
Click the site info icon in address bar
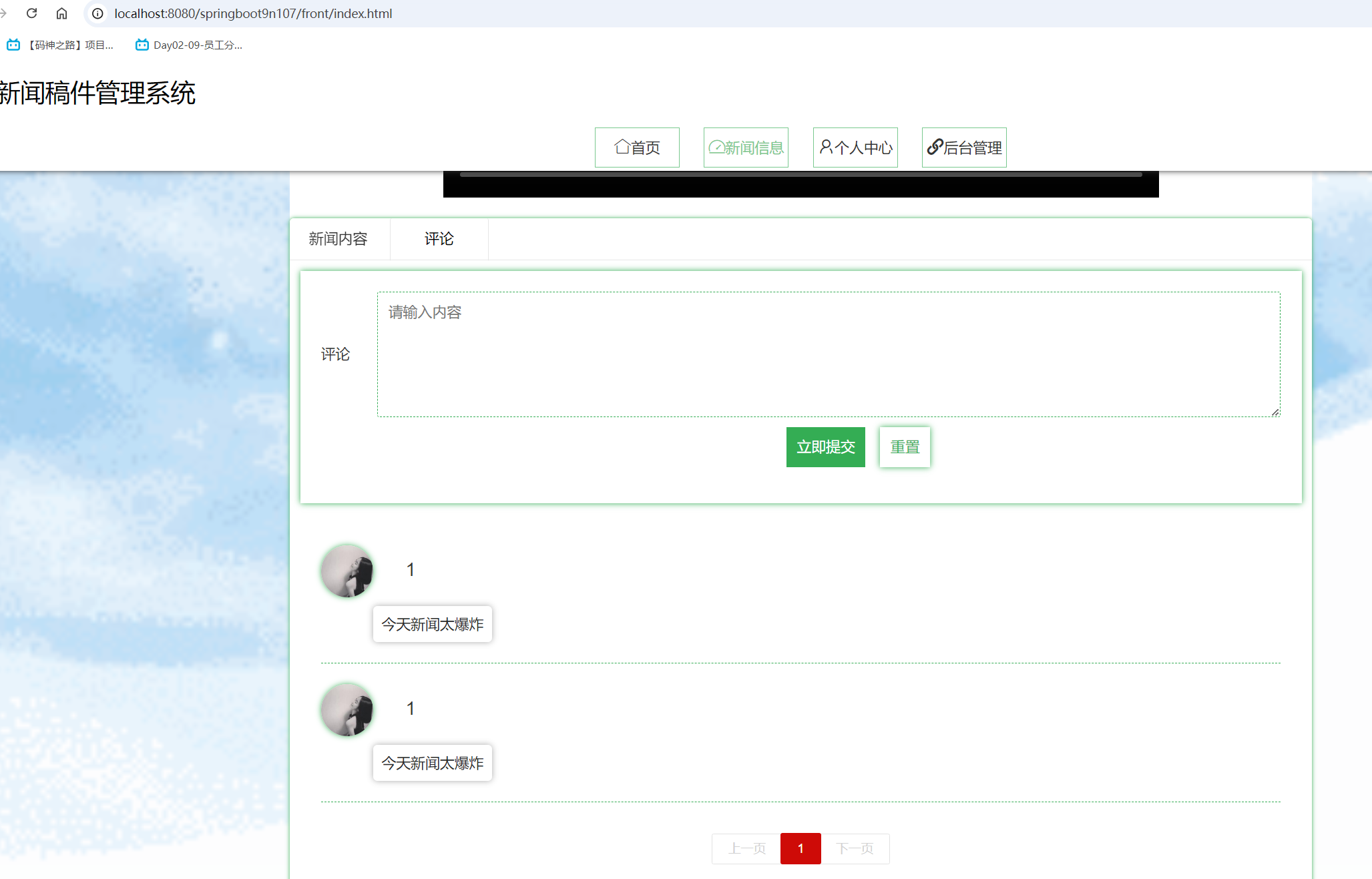click(x=97, y=13)
